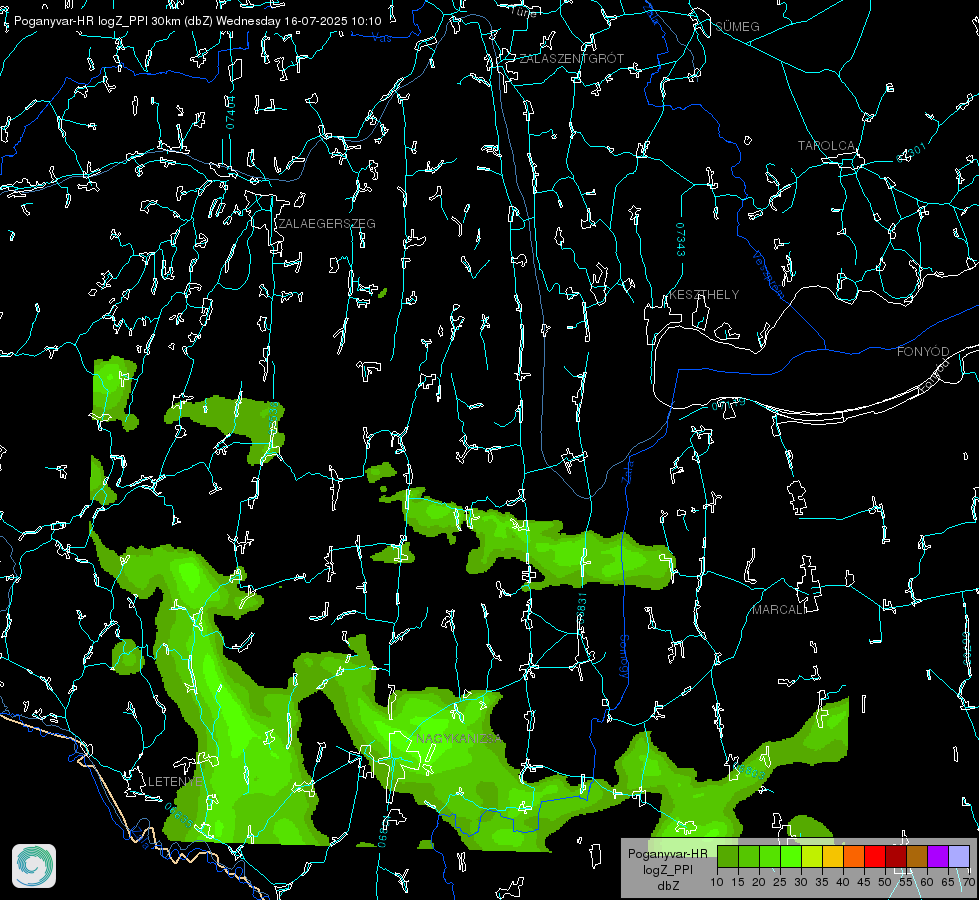Viewport: 979px width, 900px height.
Task: Select the 10-15 dBZ dark green legend swatch
Action: (x=727, y=856)
